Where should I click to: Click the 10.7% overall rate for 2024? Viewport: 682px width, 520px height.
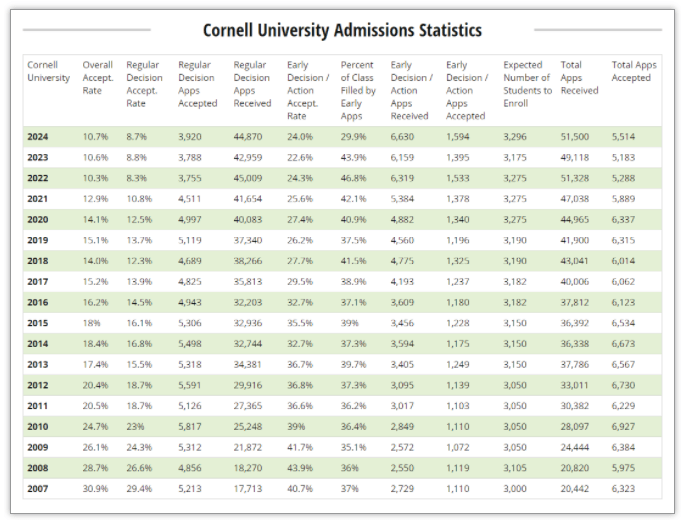95,137
